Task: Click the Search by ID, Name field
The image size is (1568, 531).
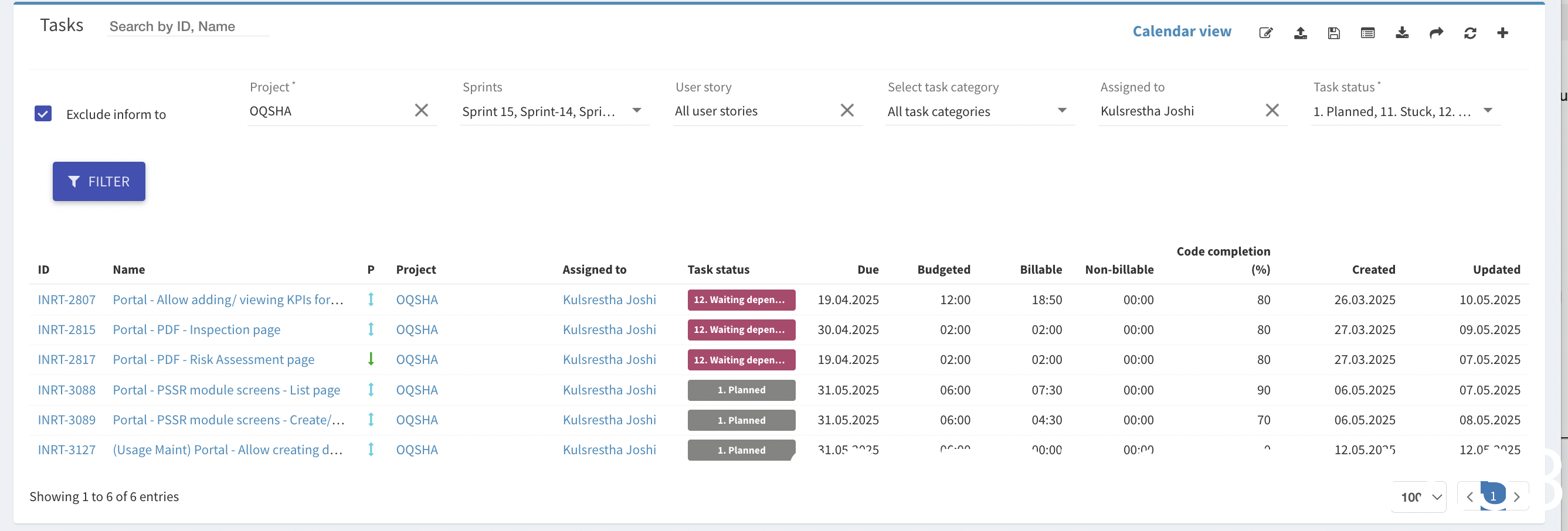Action: tap(188, 27)
